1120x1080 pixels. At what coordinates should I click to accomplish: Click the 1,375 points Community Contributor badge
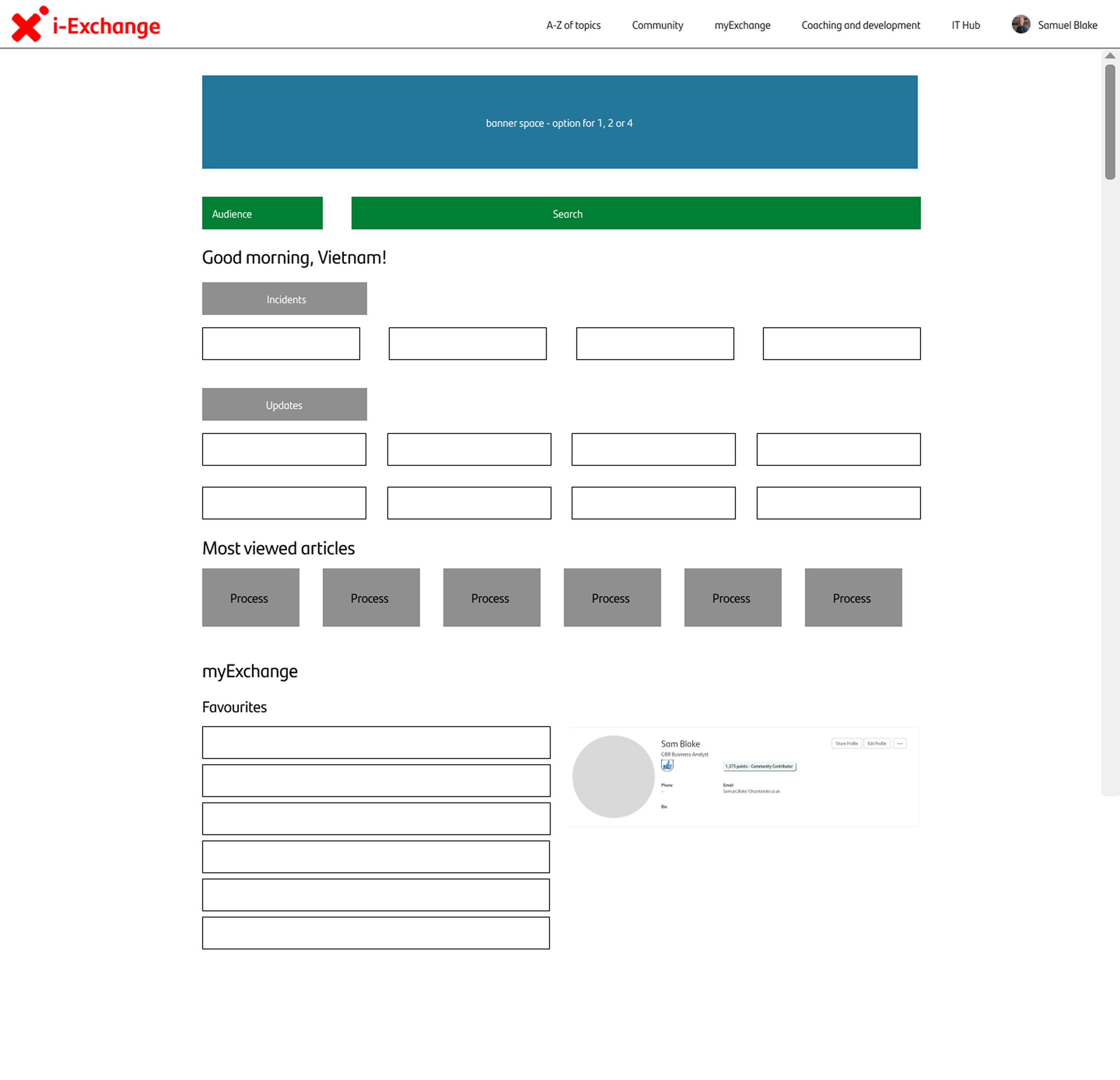pyautogui.click(x=759, y=766)
